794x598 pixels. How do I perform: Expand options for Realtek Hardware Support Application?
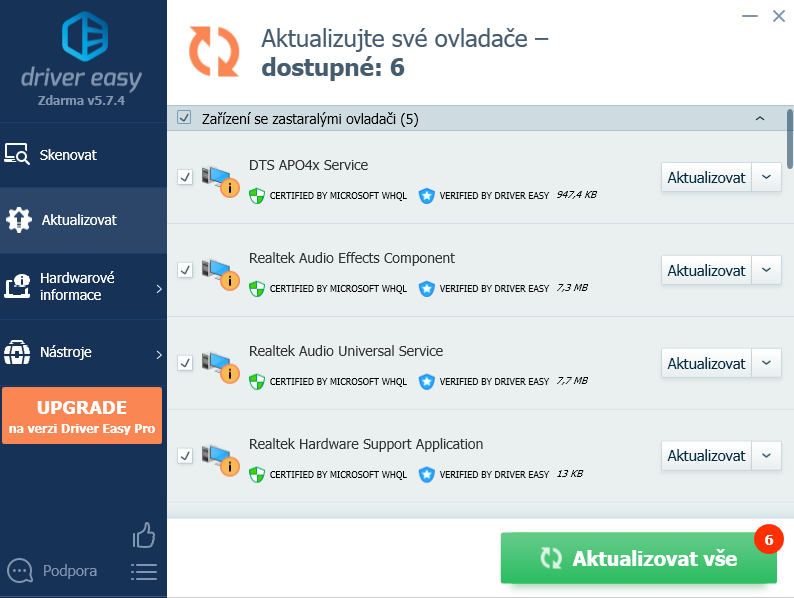(x=767, y=456)
